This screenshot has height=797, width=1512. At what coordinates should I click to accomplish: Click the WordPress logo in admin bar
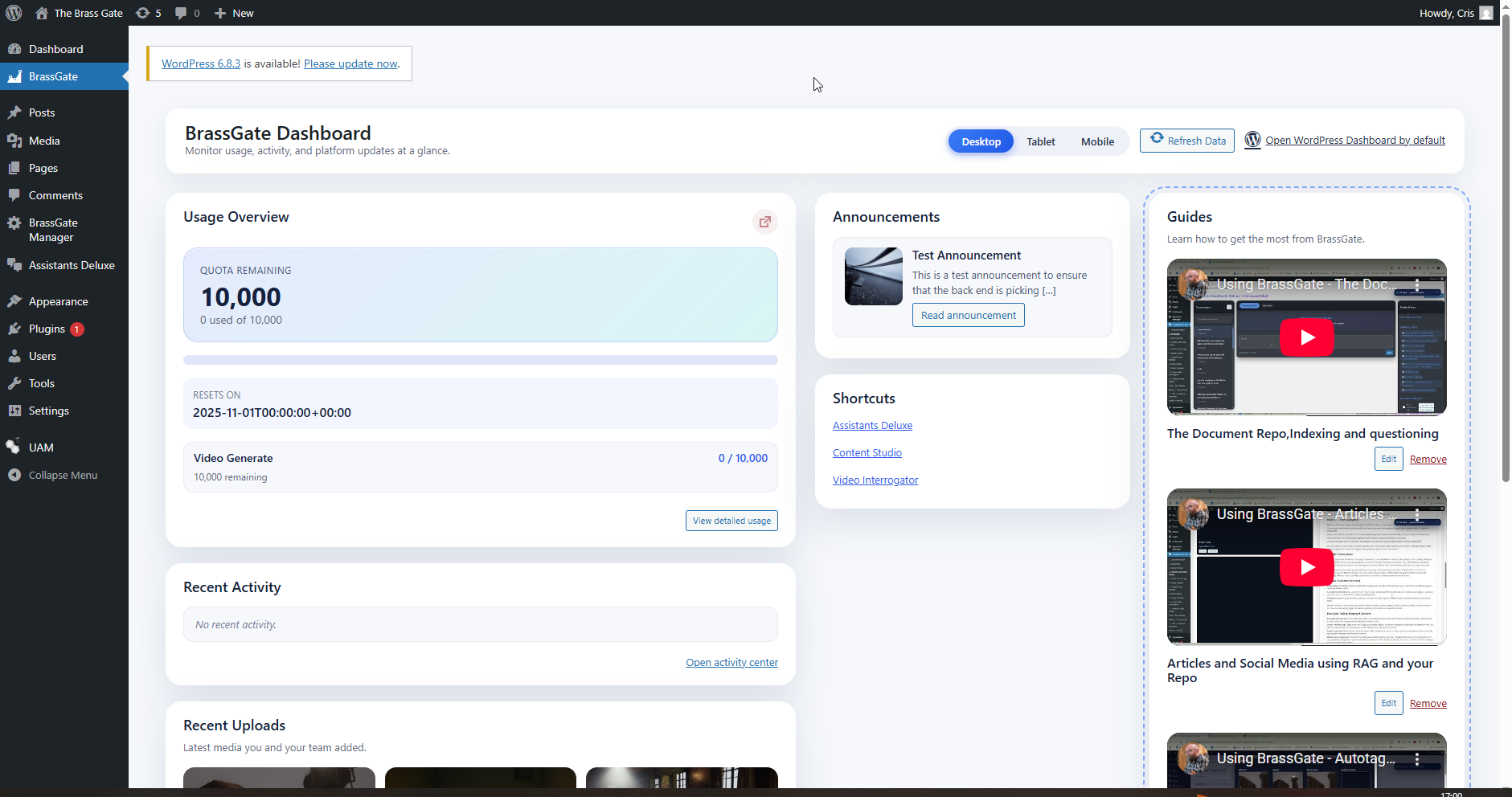(14, 13)
